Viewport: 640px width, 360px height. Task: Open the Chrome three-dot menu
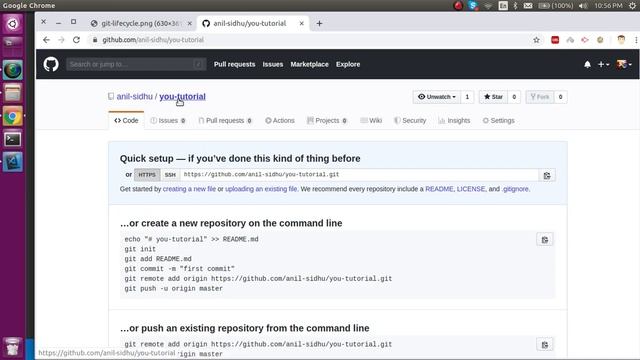[636, 40]
